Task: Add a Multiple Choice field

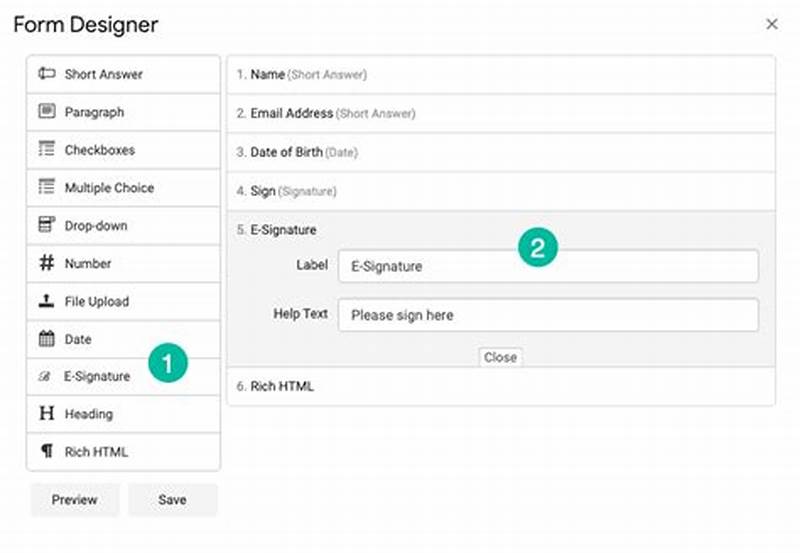Action: (123, 187)
